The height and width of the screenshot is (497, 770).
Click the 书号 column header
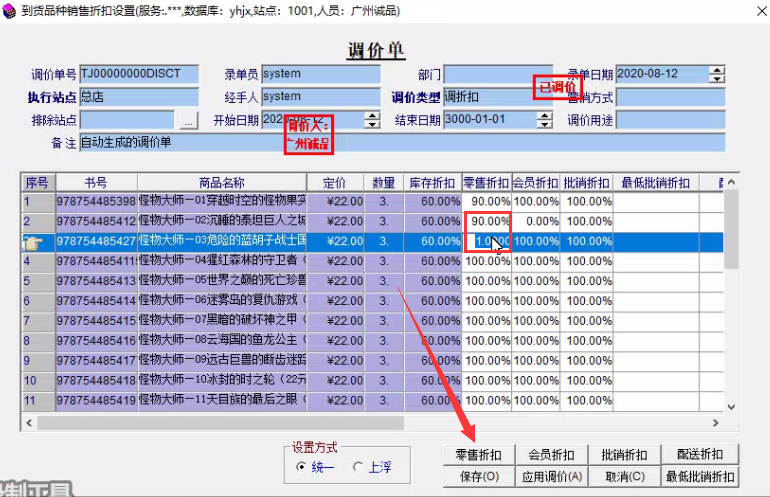[x=96, y=183]
